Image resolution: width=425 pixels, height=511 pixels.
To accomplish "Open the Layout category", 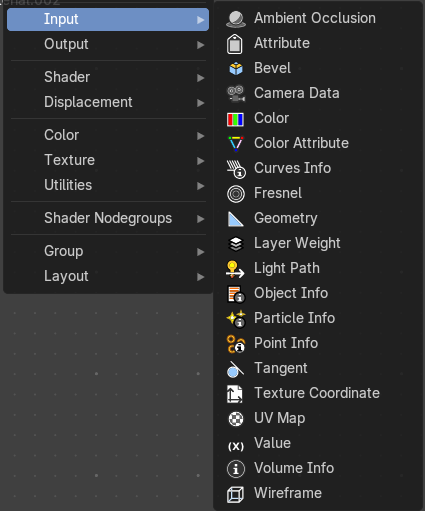I will [108, 276].
